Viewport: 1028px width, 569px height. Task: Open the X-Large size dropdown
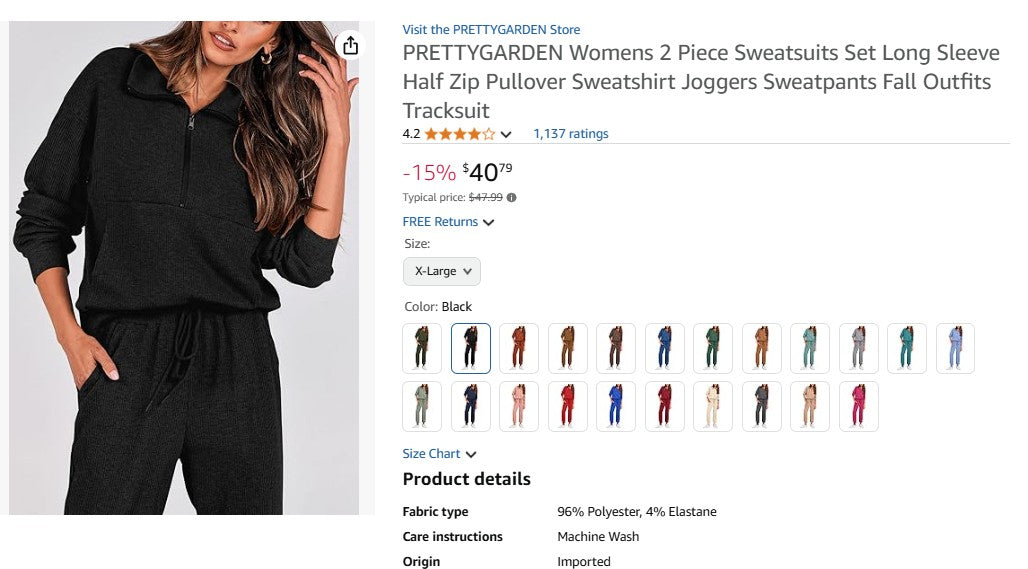click(442, 271)
